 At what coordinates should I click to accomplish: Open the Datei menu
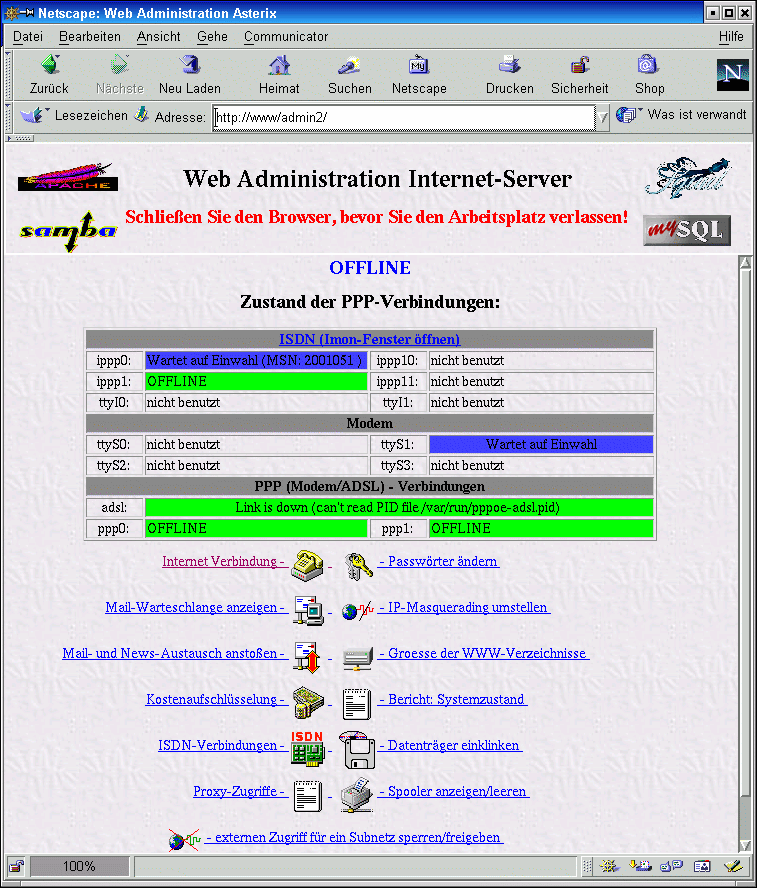tap(27, 37)
